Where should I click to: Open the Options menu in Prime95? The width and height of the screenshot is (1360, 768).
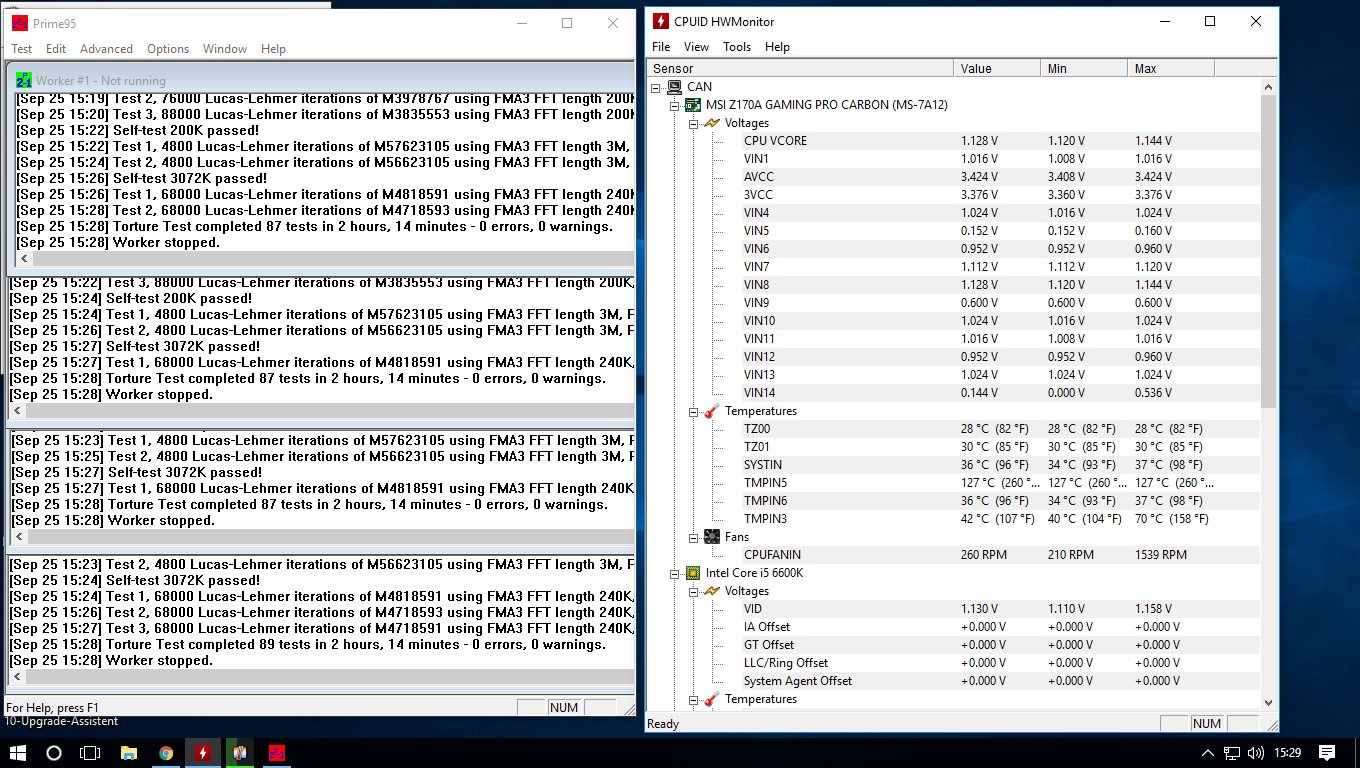point(168,48)
